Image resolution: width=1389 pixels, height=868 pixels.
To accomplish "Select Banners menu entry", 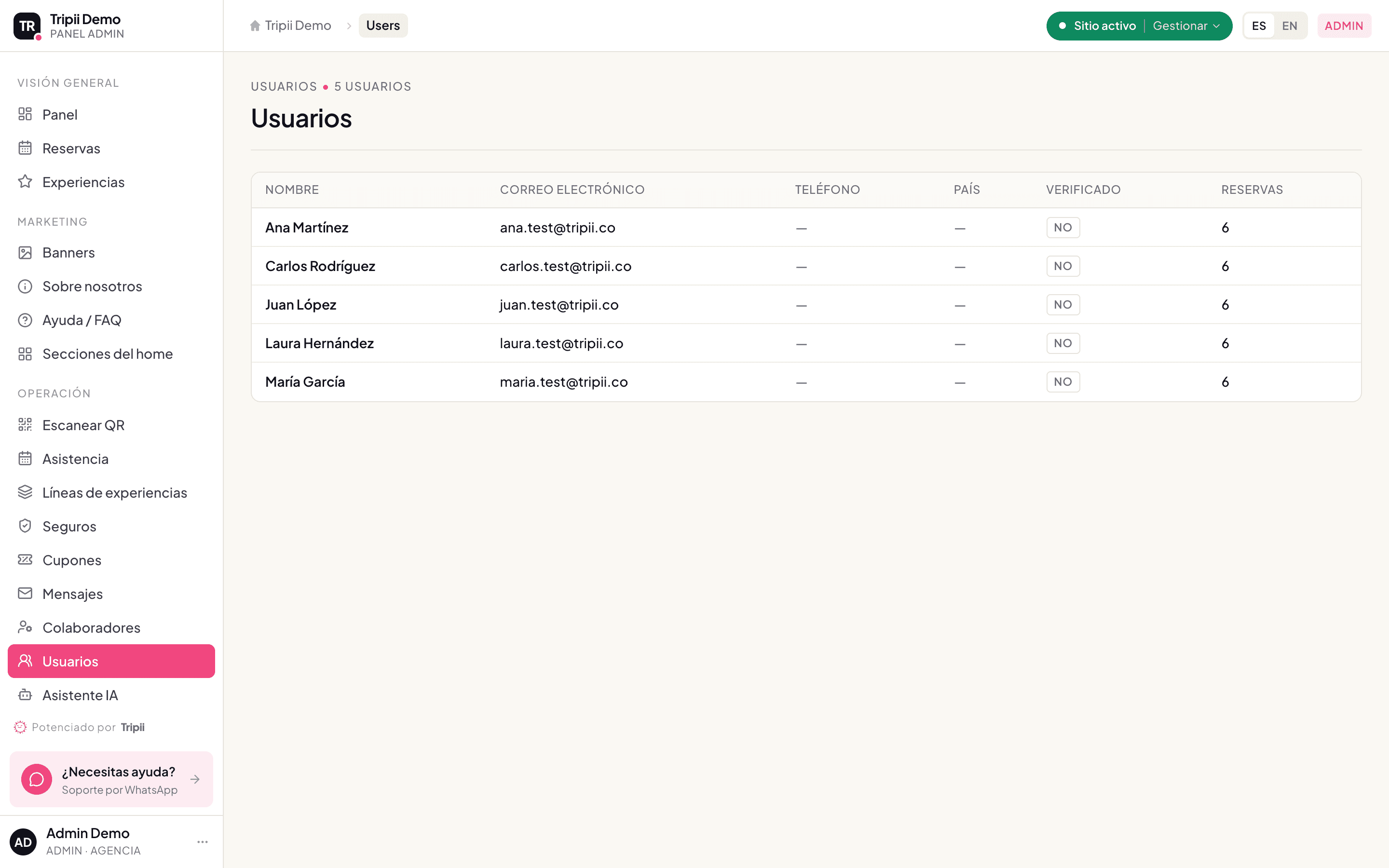I will 111,253.
